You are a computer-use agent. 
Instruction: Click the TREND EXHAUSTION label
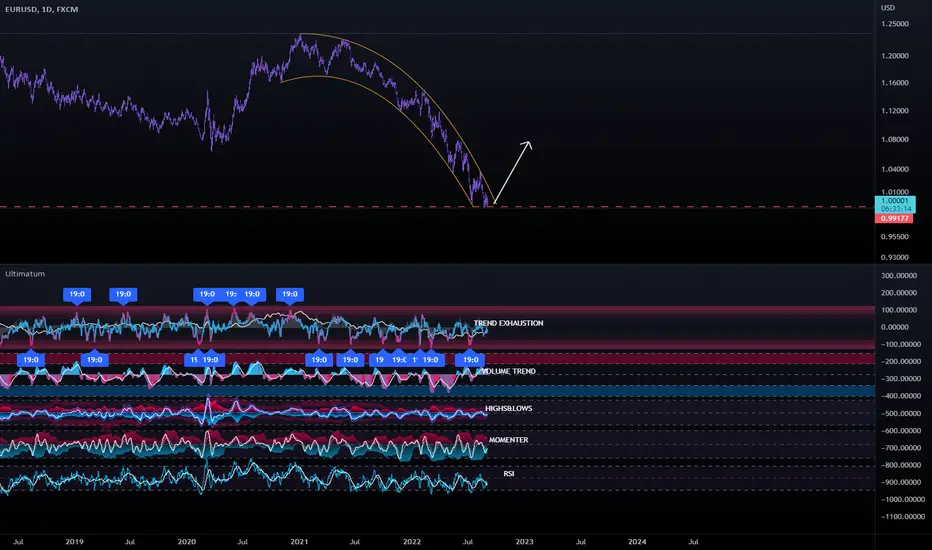[508, 323]
